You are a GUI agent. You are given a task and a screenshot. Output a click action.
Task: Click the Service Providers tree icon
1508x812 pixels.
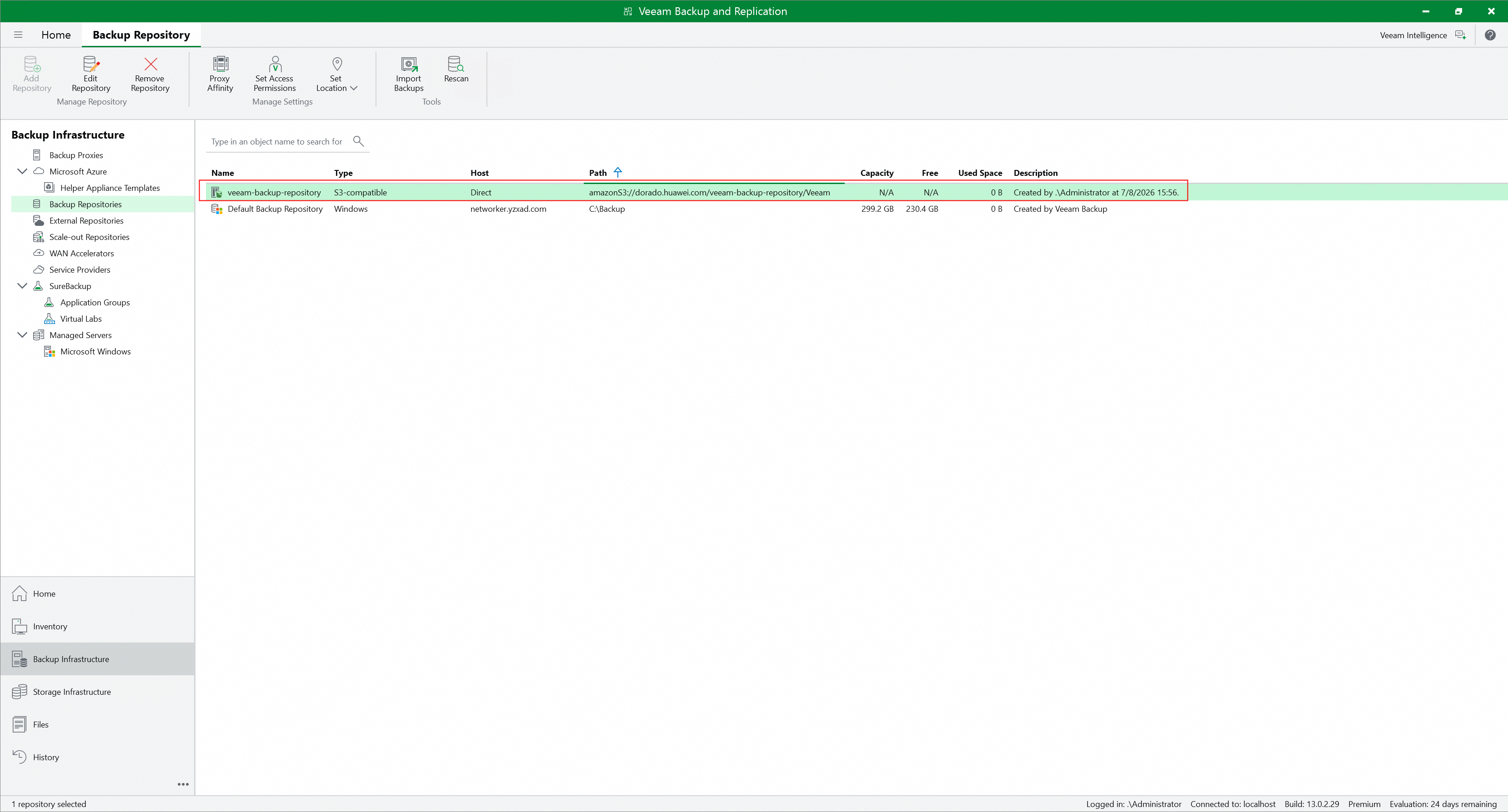(38, 270)
